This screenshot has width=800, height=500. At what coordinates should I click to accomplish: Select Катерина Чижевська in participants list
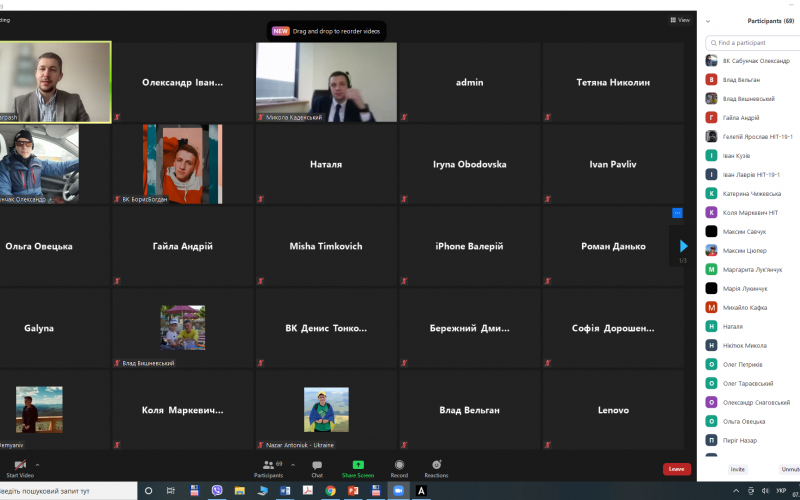pos(753,193)
